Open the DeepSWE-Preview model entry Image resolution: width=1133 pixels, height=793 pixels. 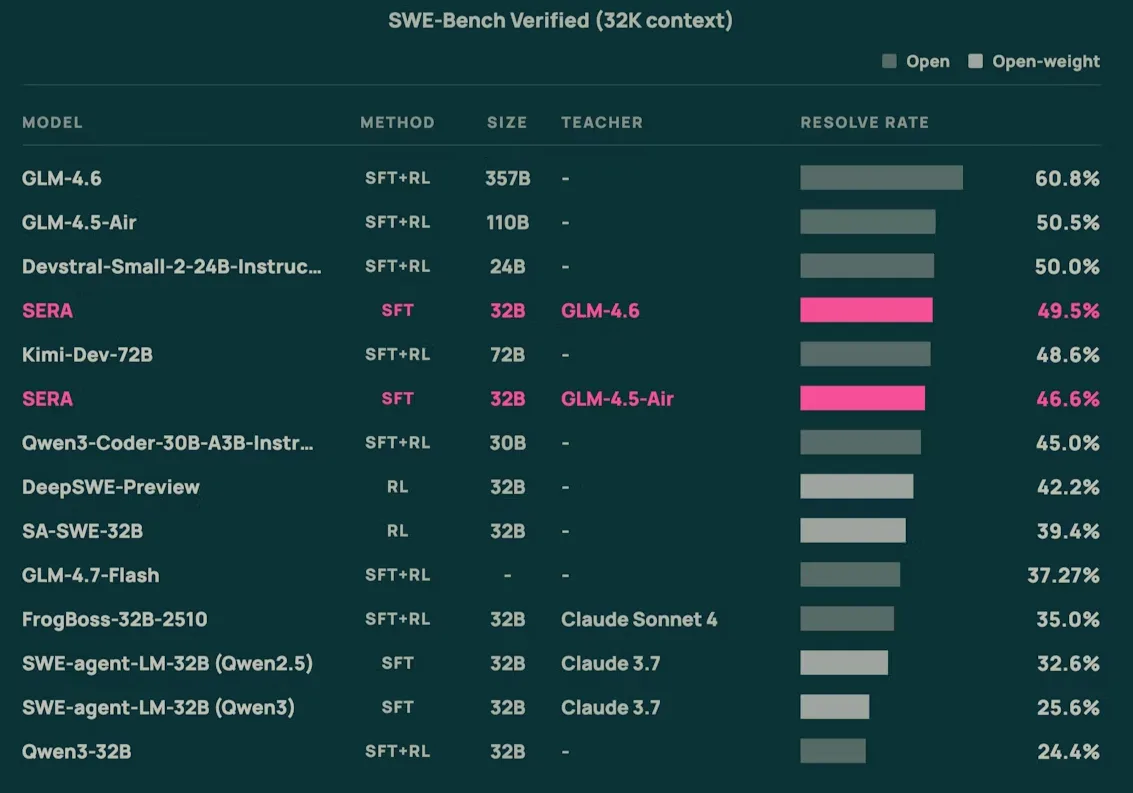tap(111, 487)
